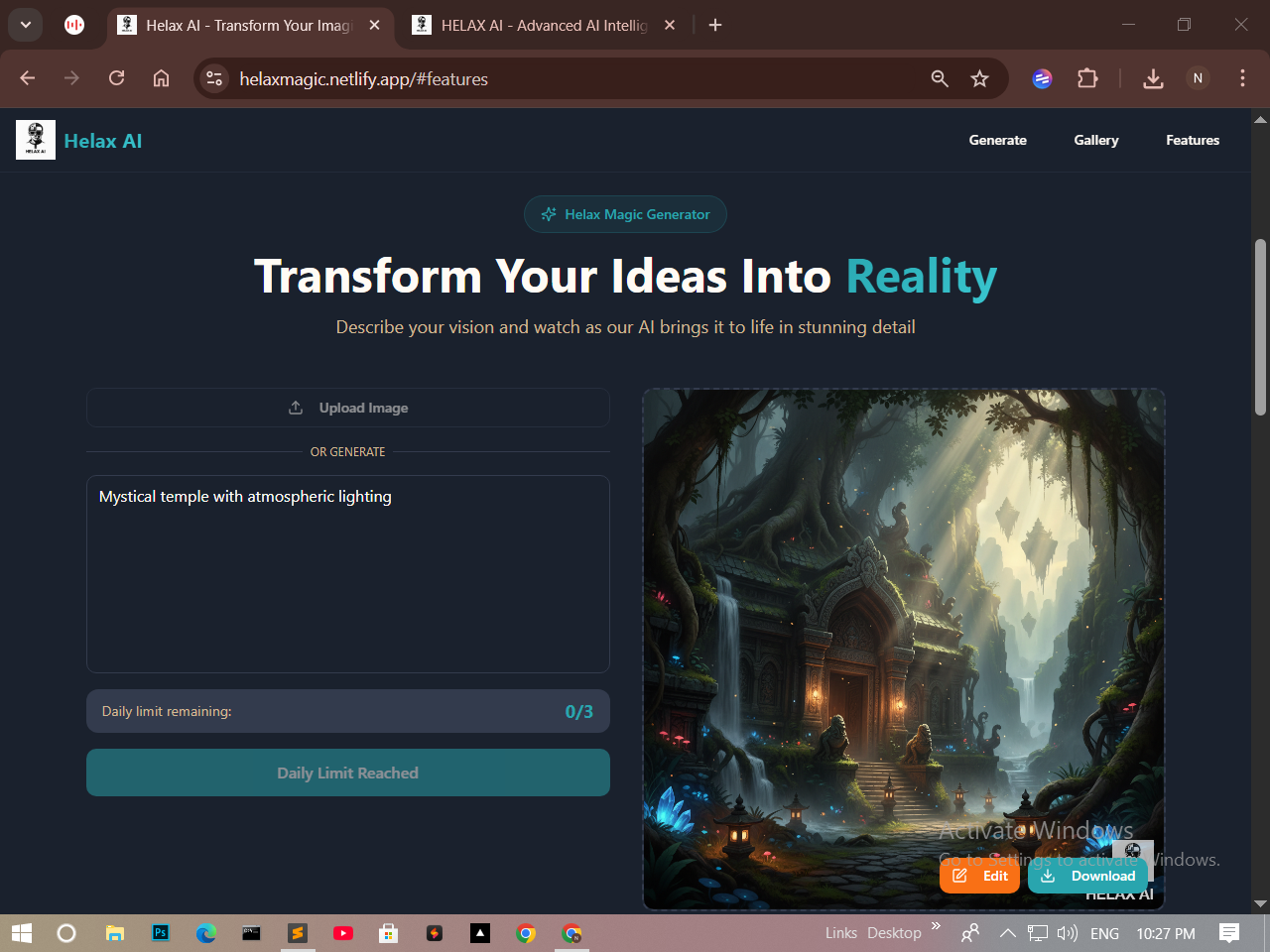
Task: Open the tab search chevron
Action: tap(25, 25)
